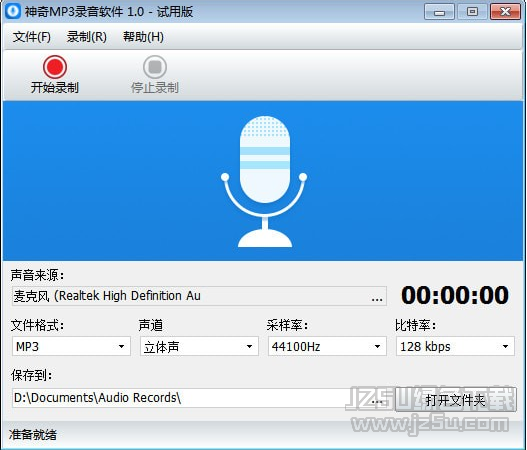The image size is (527, 450).
Task: Click the gray Stop Recording icon
Action: (155, 67)
